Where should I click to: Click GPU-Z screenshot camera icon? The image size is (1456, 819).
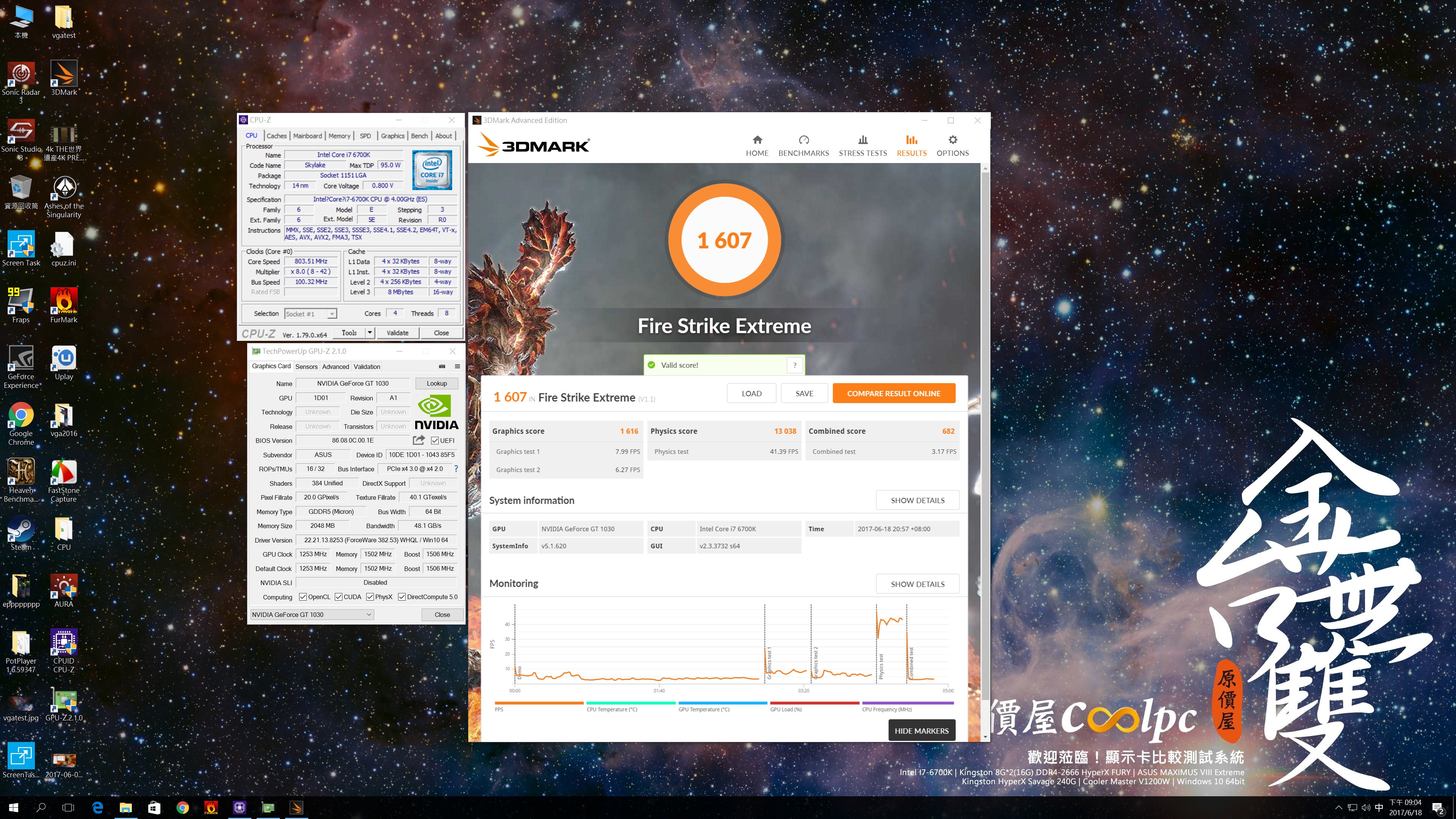(442, 366)
